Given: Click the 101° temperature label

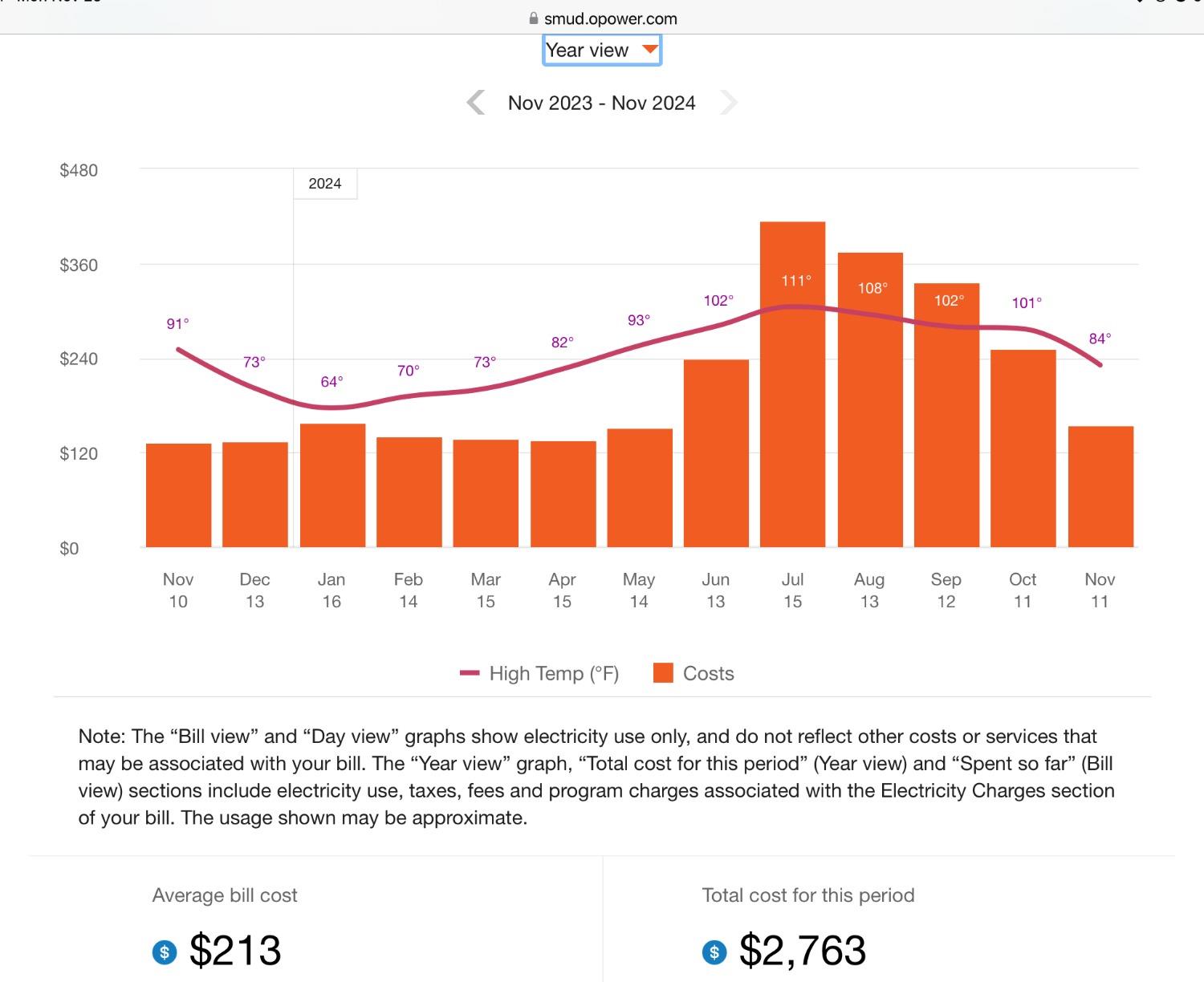Looking at the screenshot, I should [1027, 303].
